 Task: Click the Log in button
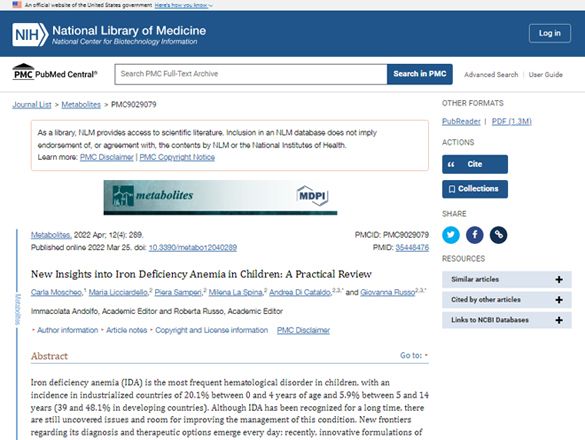[x=550, y=33]
